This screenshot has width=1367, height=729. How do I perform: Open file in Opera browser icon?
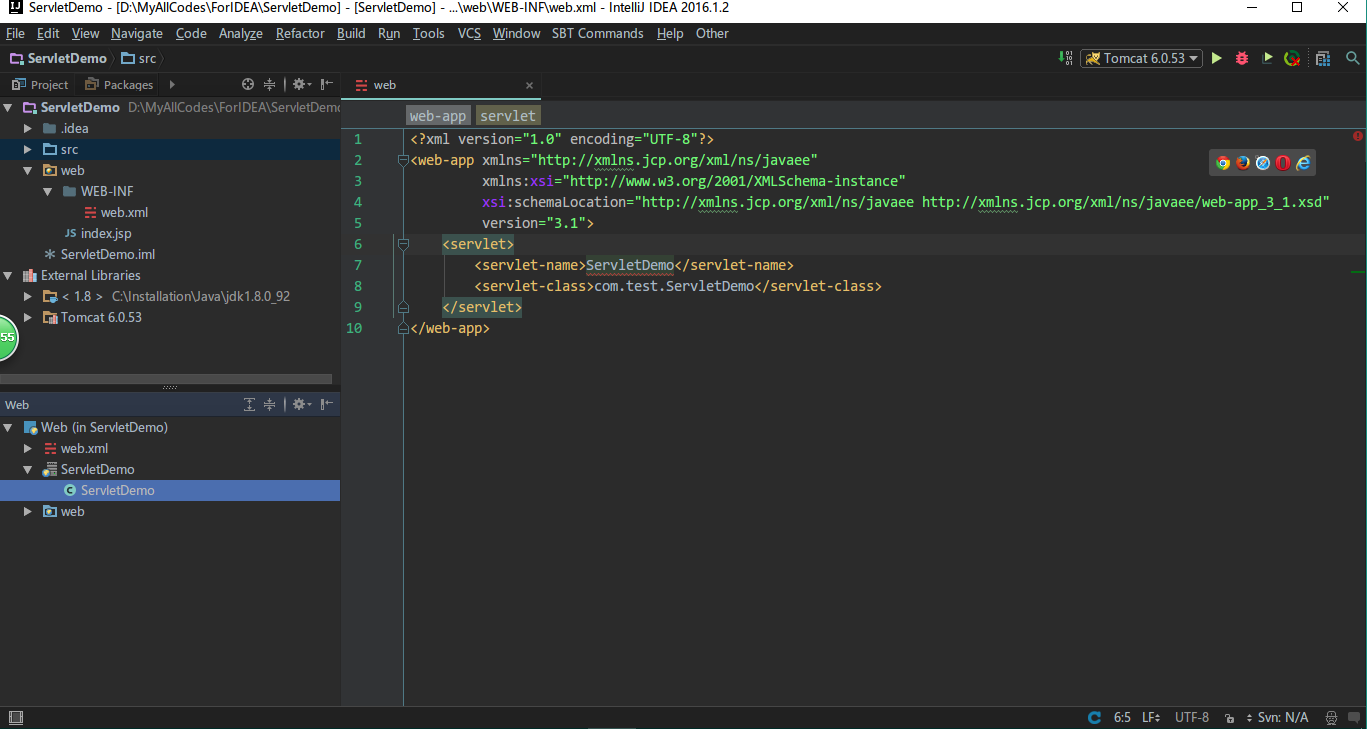(1283, 163)
